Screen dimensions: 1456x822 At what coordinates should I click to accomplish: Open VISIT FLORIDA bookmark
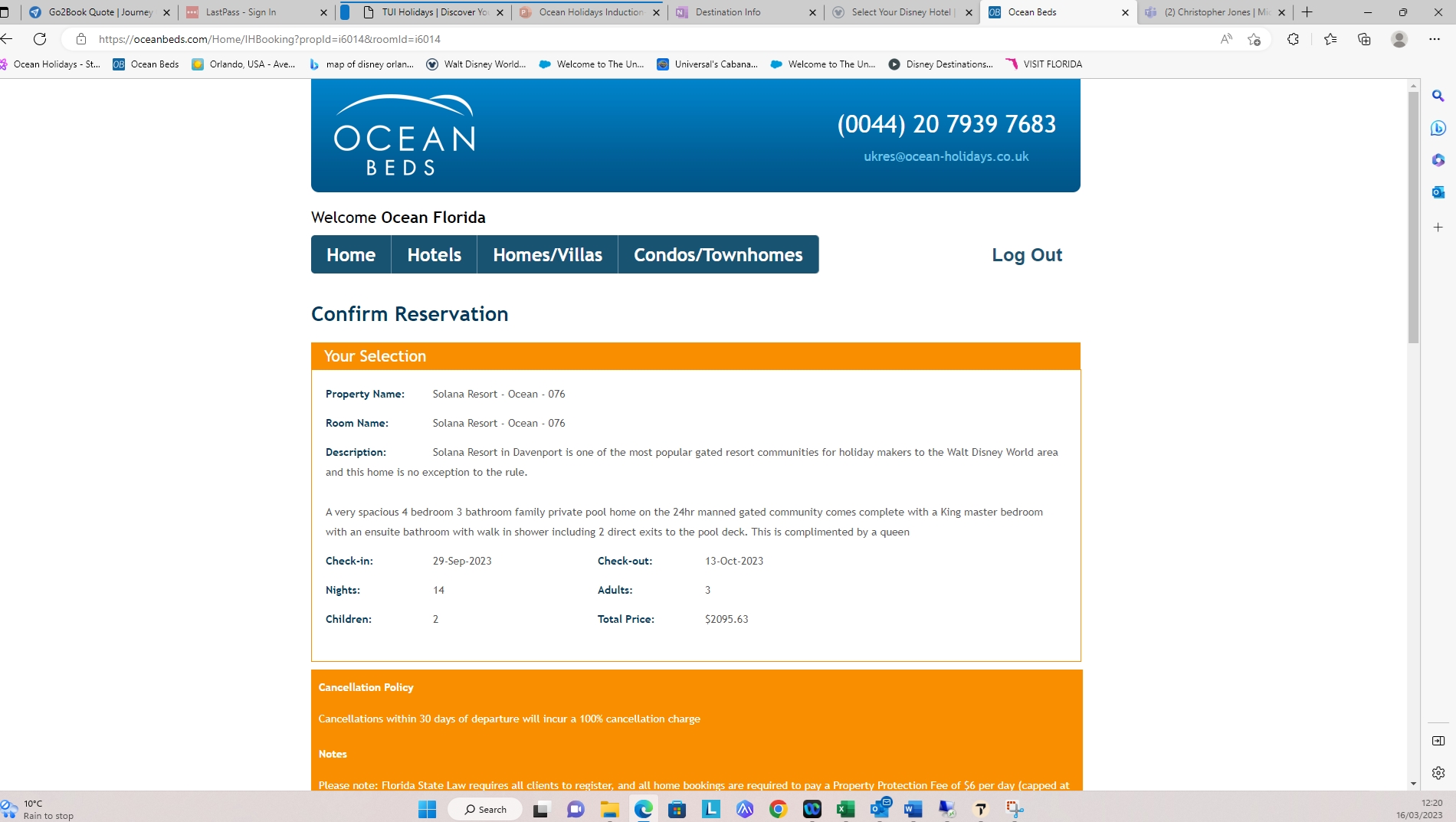tap(1044, 64)
